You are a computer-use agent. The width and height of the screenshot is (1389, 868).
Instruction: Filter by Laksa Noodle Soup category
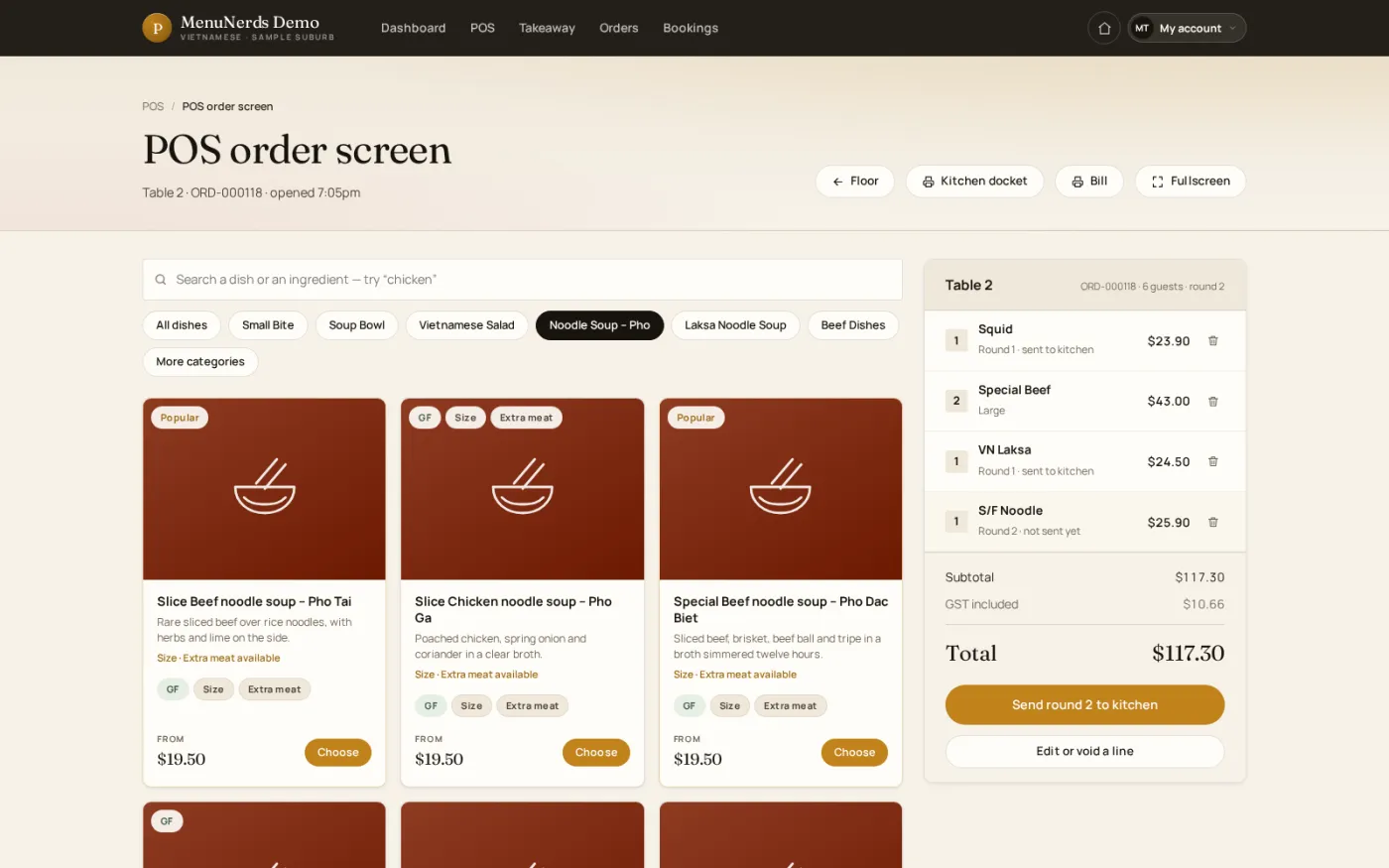click(x=735, y=325)
